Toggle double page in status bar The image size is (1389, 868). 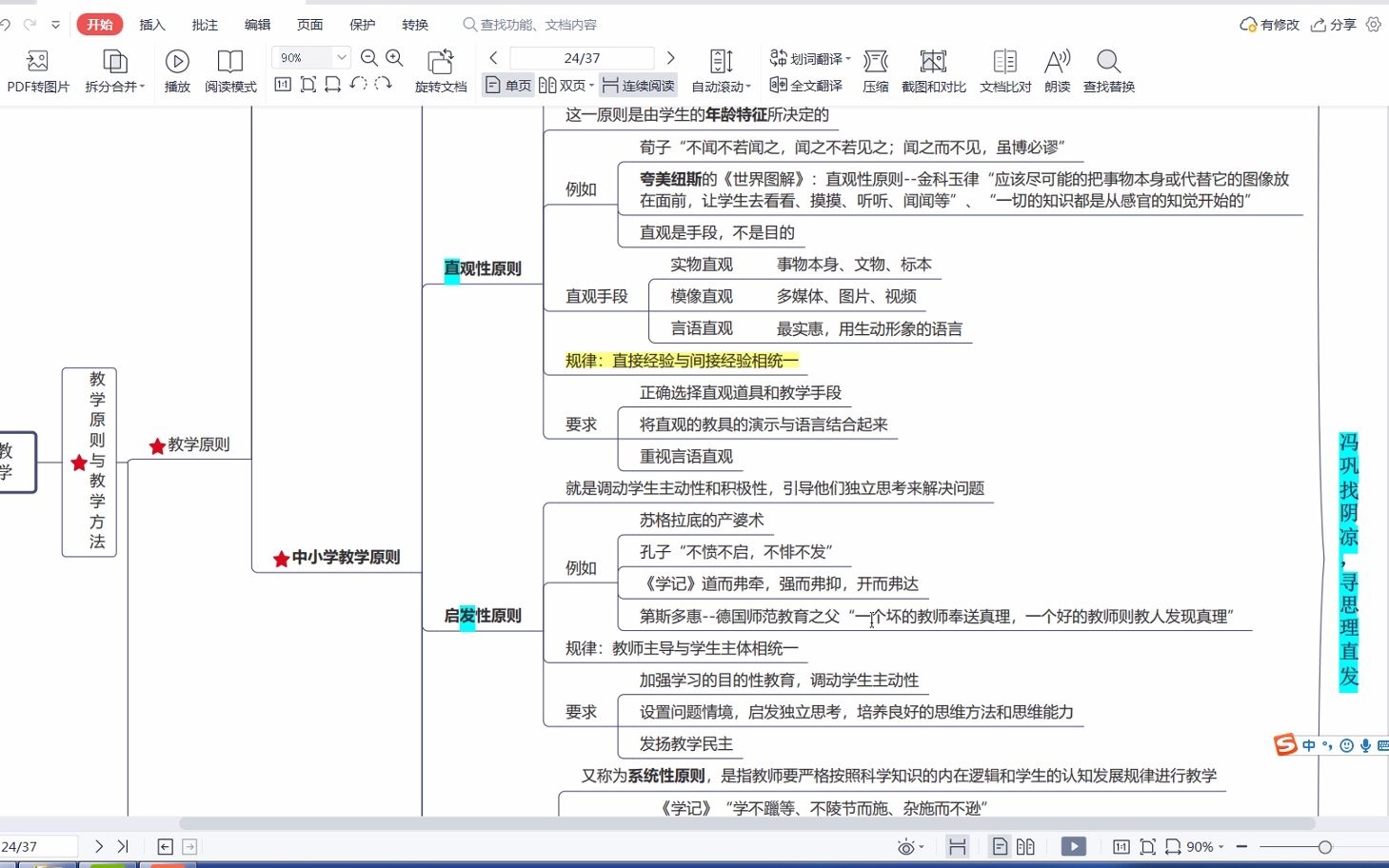coord(1025,846)
